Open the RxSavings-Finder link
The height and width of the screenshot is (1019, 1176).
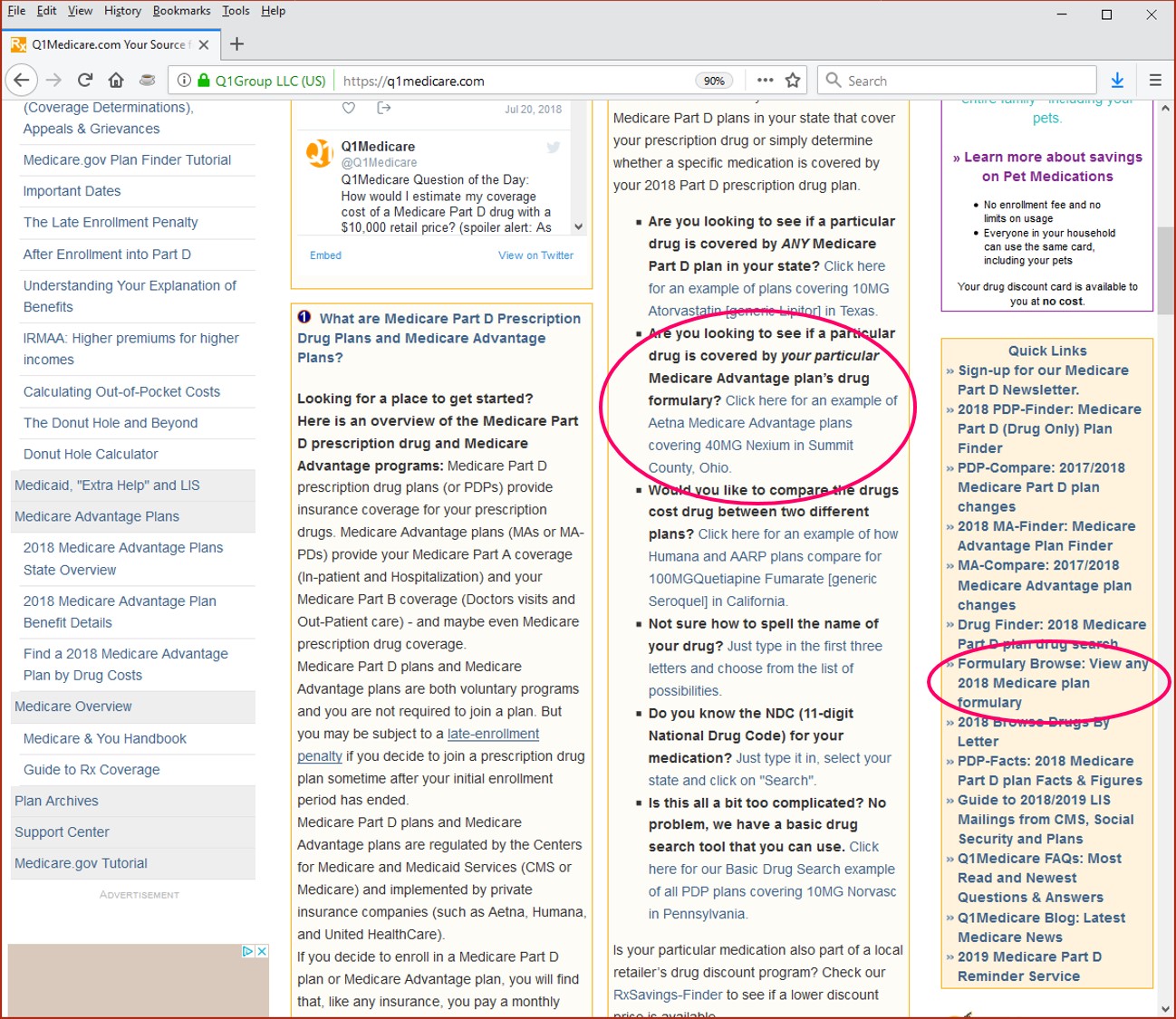click(668, 995)
